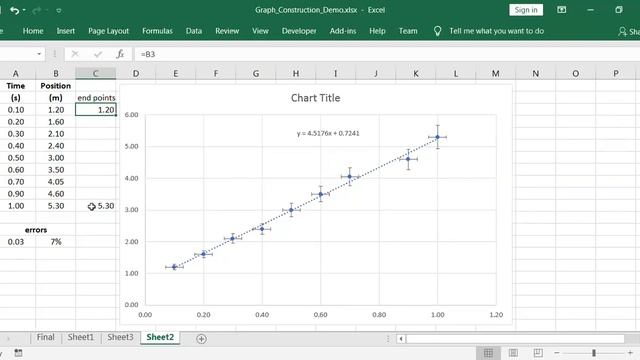
Task: Click Tell me what you want to do
Action: click(x=496, y=31)
